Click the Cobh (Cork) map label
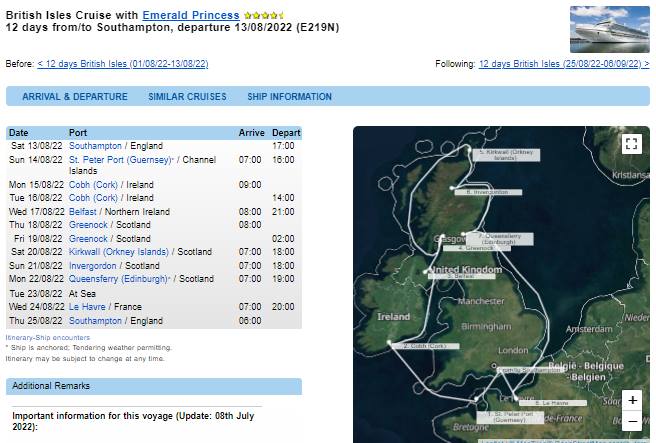The width and height of the screenshot is (656, 443). click(426, 346)
